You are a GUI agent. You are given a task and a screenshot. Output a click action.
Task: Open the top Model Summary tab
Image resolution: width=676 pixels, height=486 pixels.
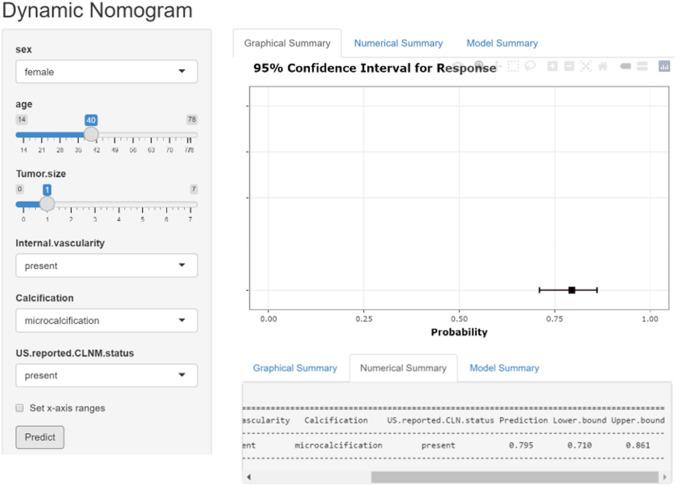pyautogui.click(x=502, y=43)
